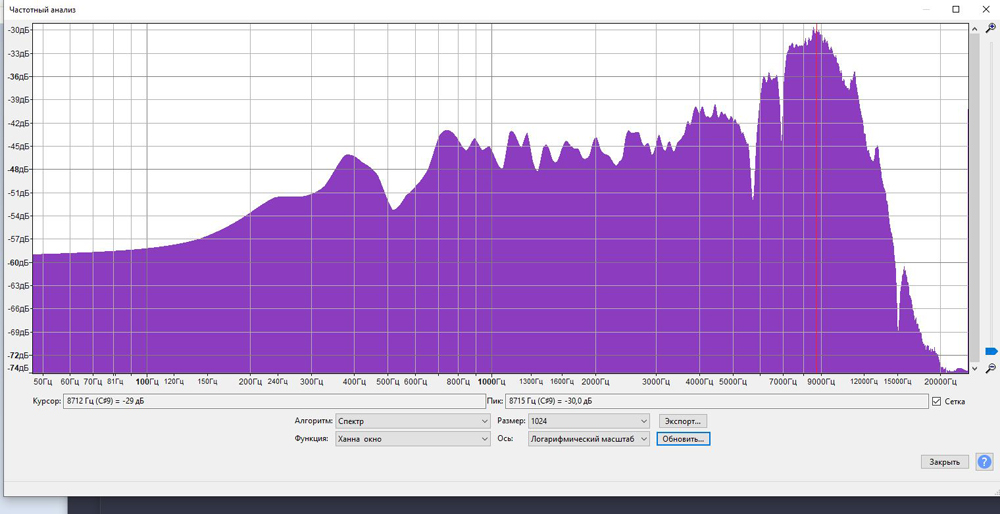Click the "100Гц" frequency label
Viewport: 1000px width, 514px height.
click(x=147, y=382)
